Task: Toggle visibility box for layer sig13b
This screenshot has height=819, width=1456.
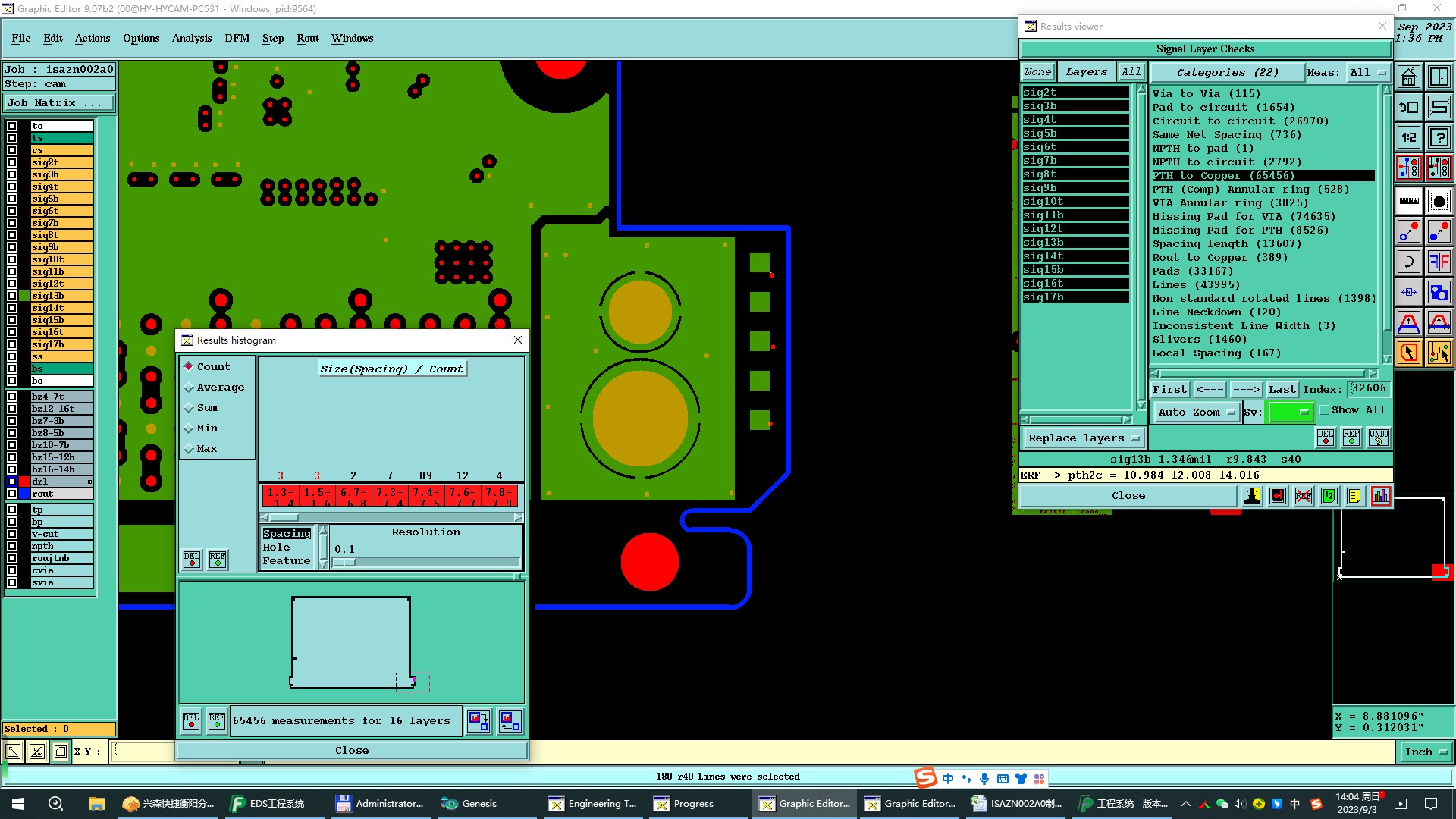Action: [x=12, y=296]
